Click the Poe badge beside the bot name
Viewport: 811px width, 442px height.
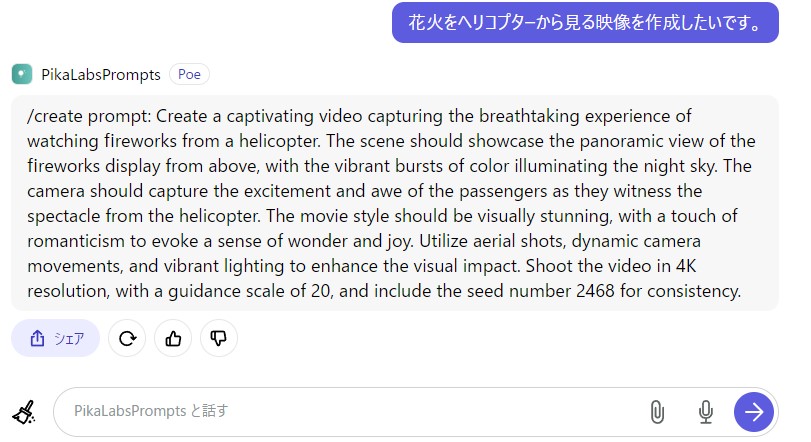pos(189,74)
